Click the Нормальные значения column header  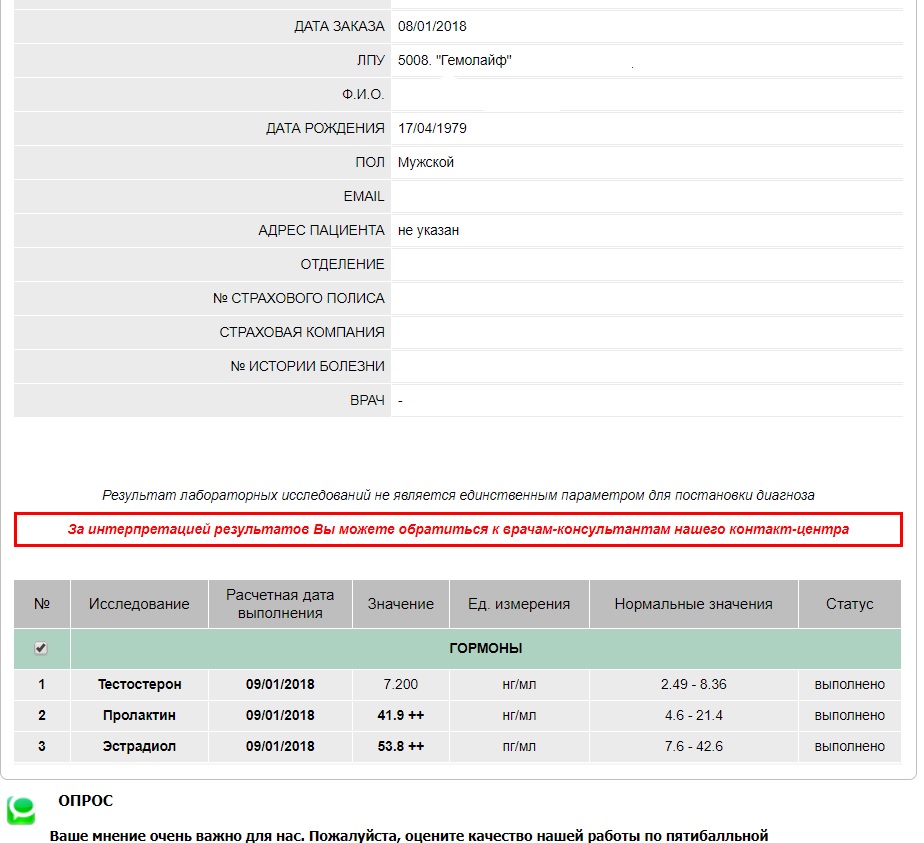(693, 604)
